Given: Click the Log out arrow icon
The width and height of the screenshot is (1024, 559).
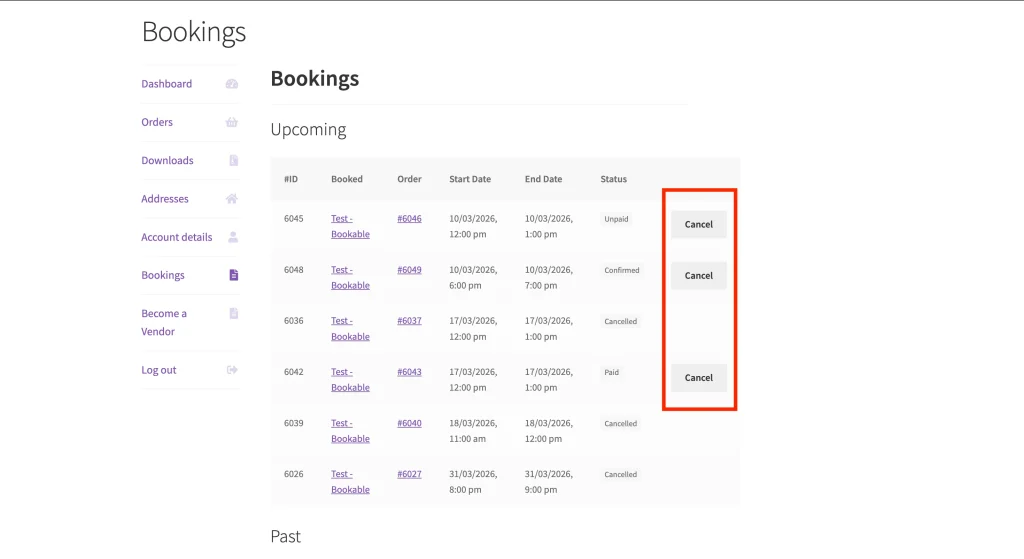Looking at the screenshot, I should tap(232, 370).
